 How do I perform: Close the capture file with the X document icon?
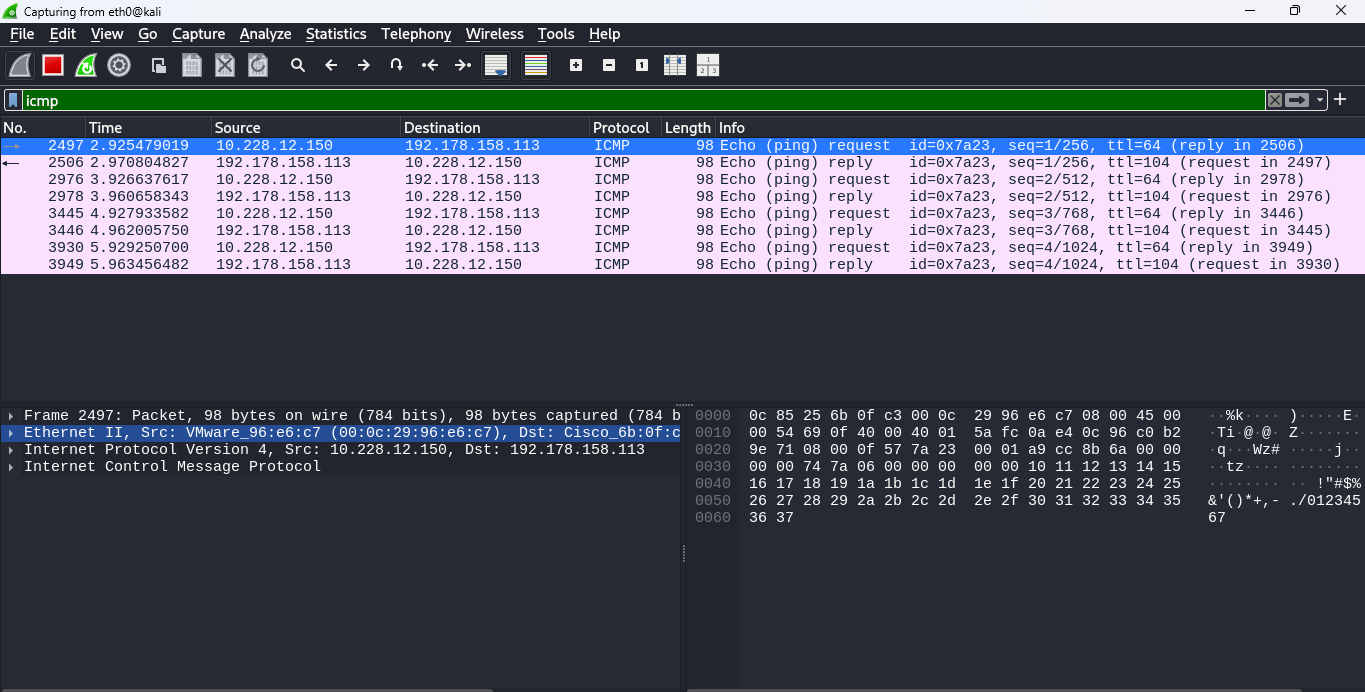(x=225, y=65)
